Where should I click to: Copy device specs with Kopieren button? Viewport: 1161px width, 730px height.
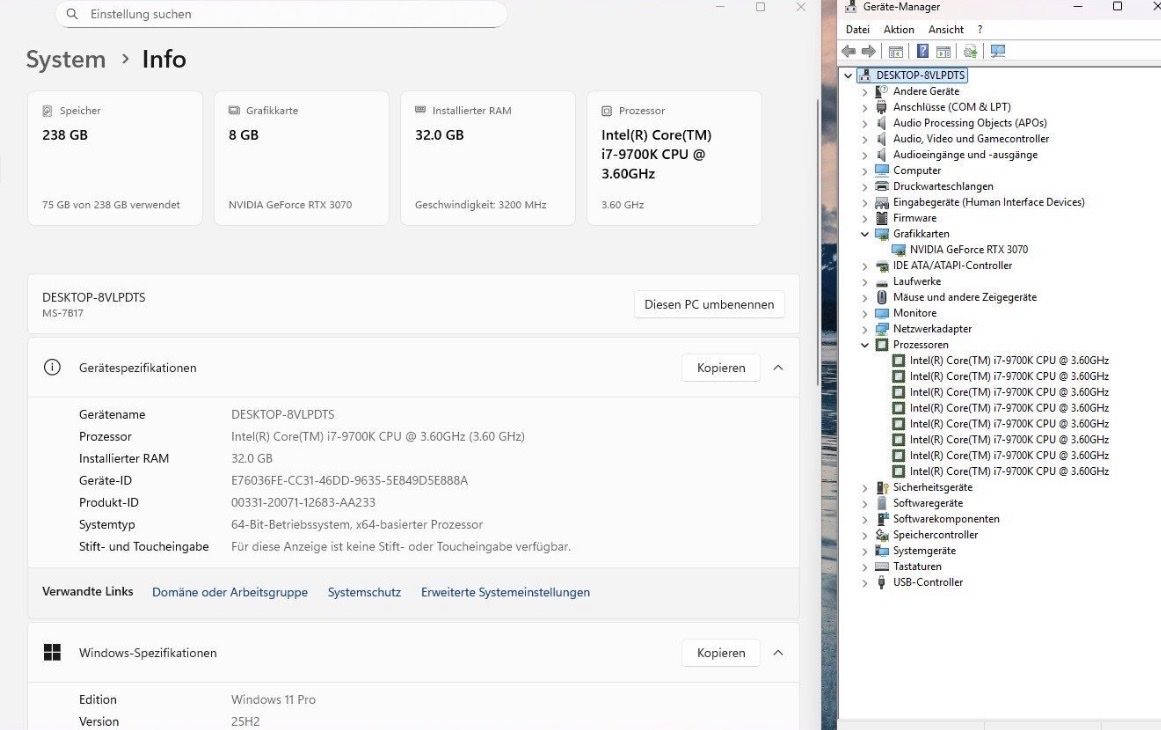[x=721, y=368]
